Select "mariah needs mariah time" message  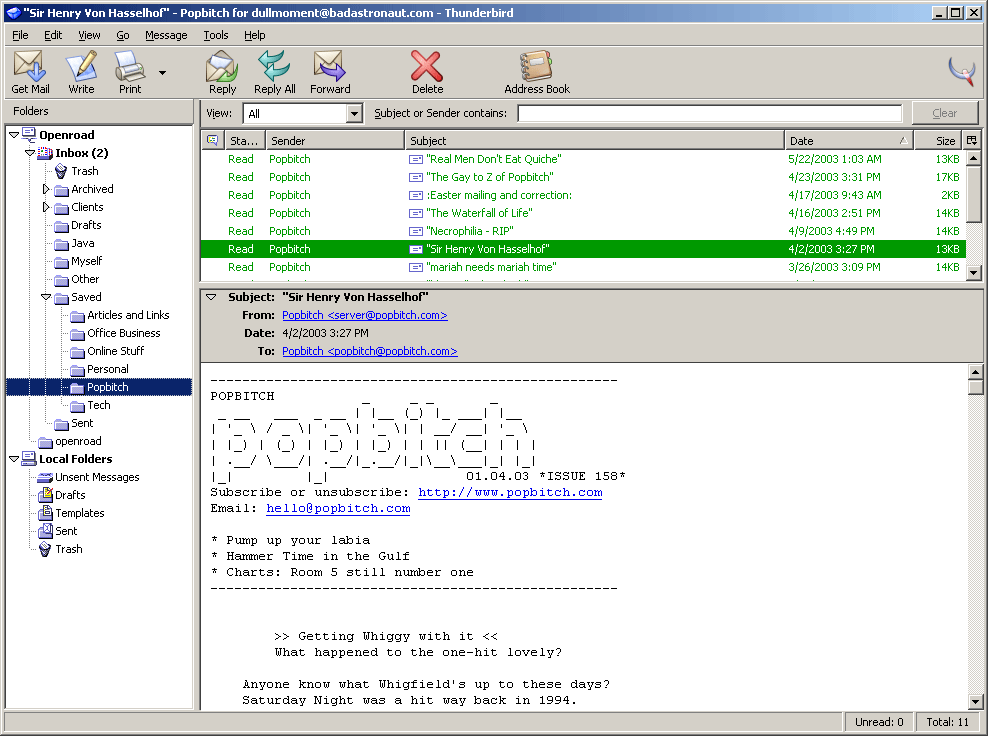point(583,267)
